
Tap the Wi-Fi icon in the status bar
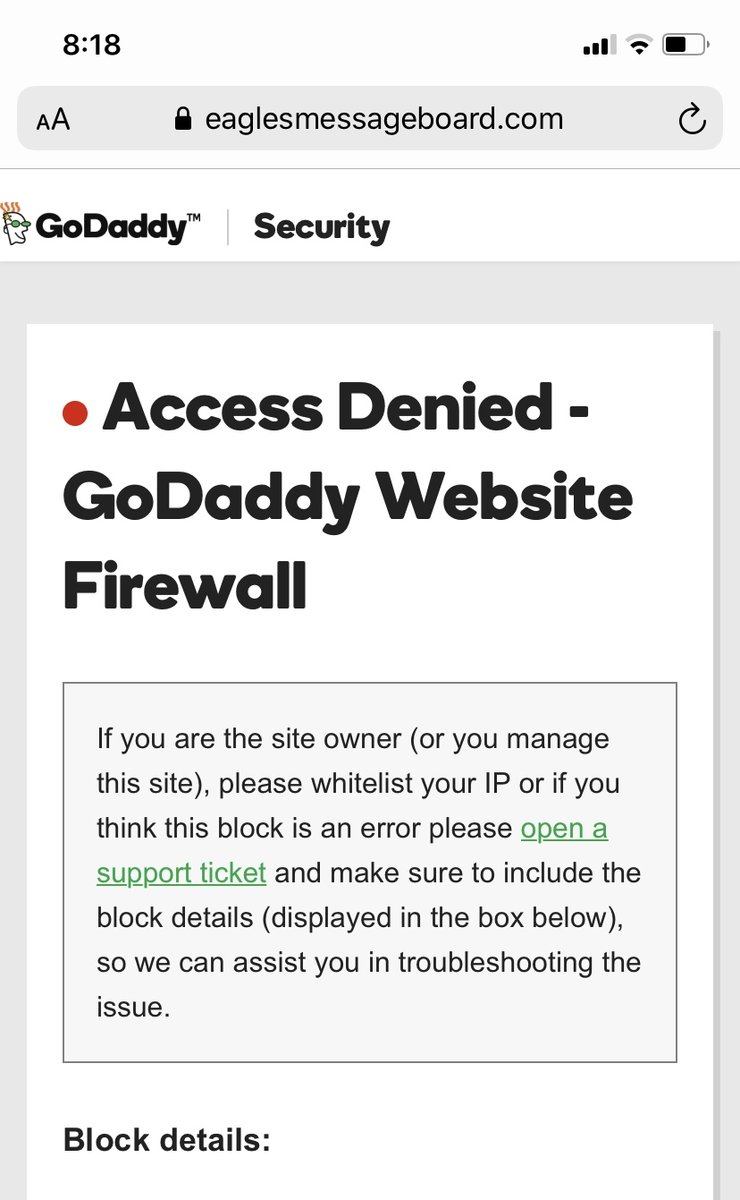pyautogui.click(x=637, y=45)
